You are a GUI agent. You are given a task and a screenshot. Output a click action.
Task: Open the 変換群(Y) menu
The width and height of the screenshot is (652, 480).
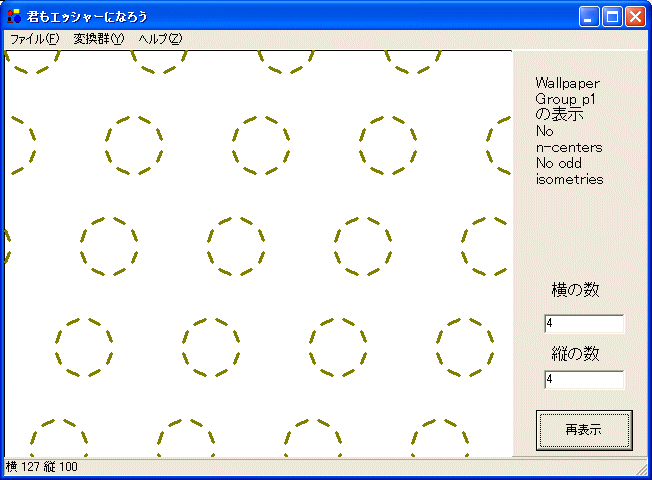pyautogui.click(x=99, y=39)
